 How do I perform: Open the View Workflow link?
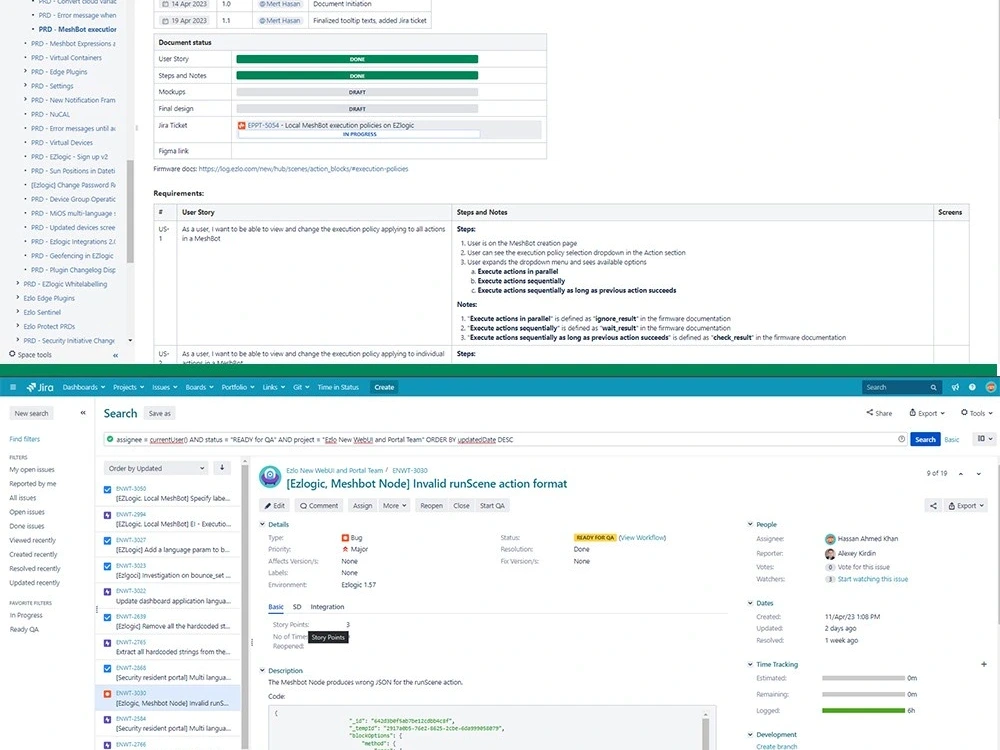coord(642,538)
